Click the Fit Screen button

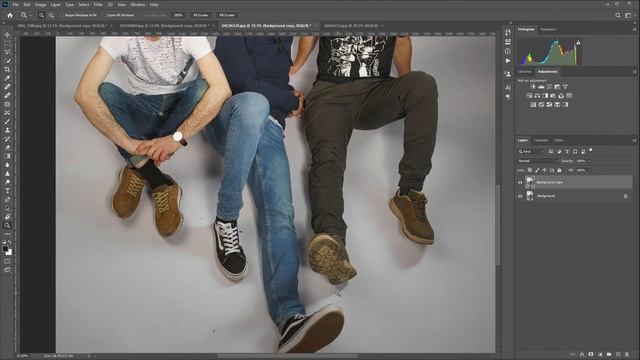(200, 15)
